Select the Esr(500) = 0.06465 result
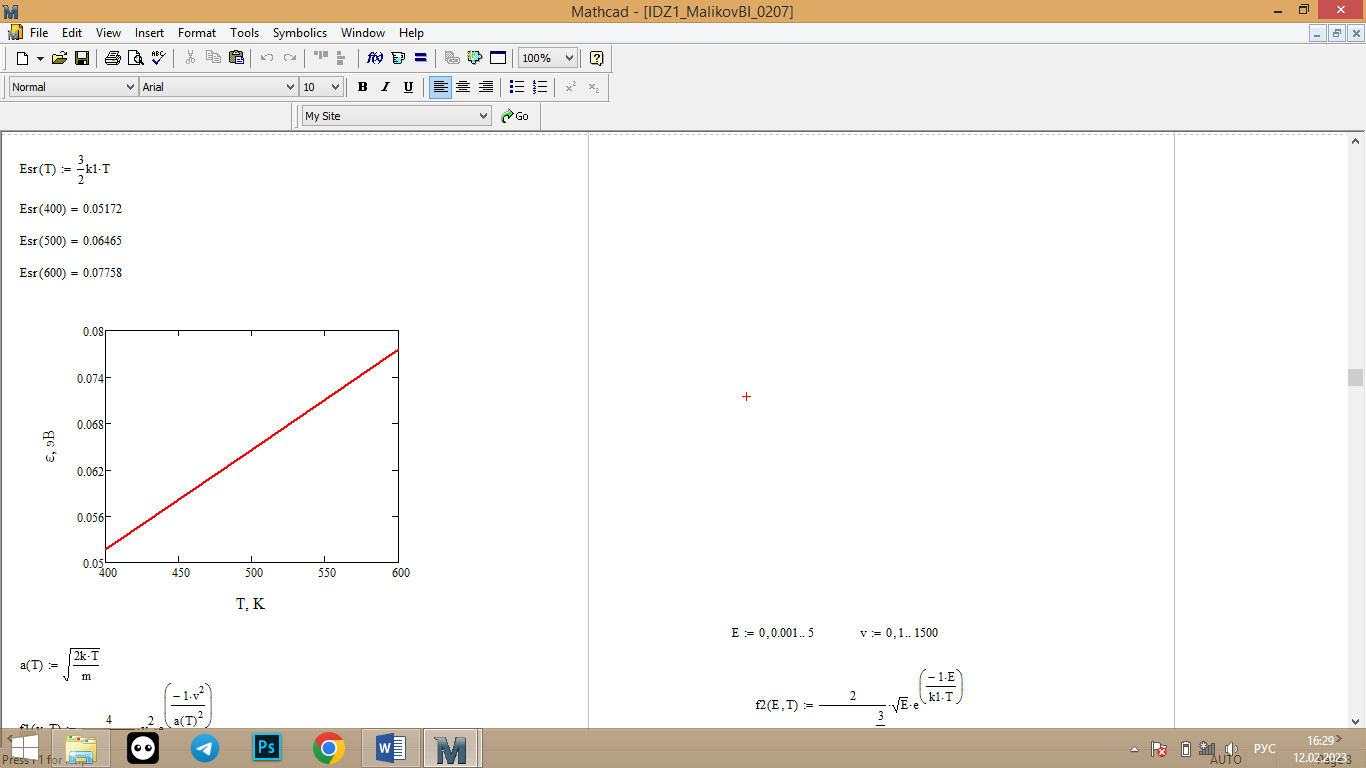This screenshot has width=1366, height=768. (71, 241)
